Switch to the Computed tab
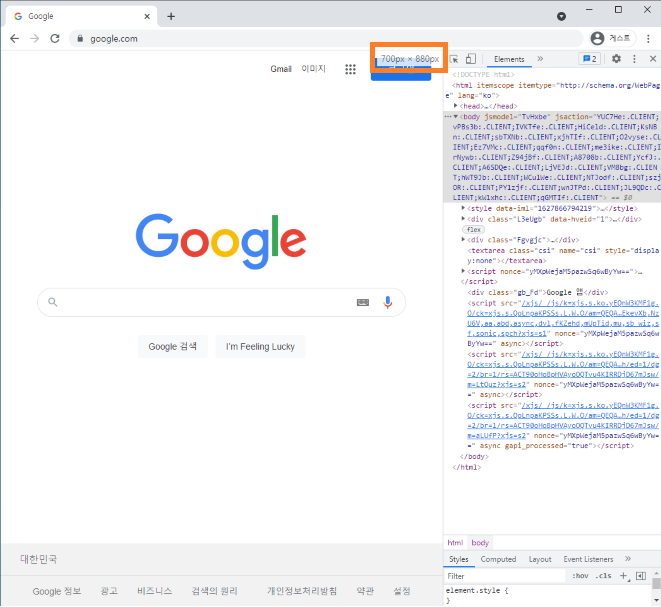Viewport: 661px width, 607px height. click(x=498, y=559)
